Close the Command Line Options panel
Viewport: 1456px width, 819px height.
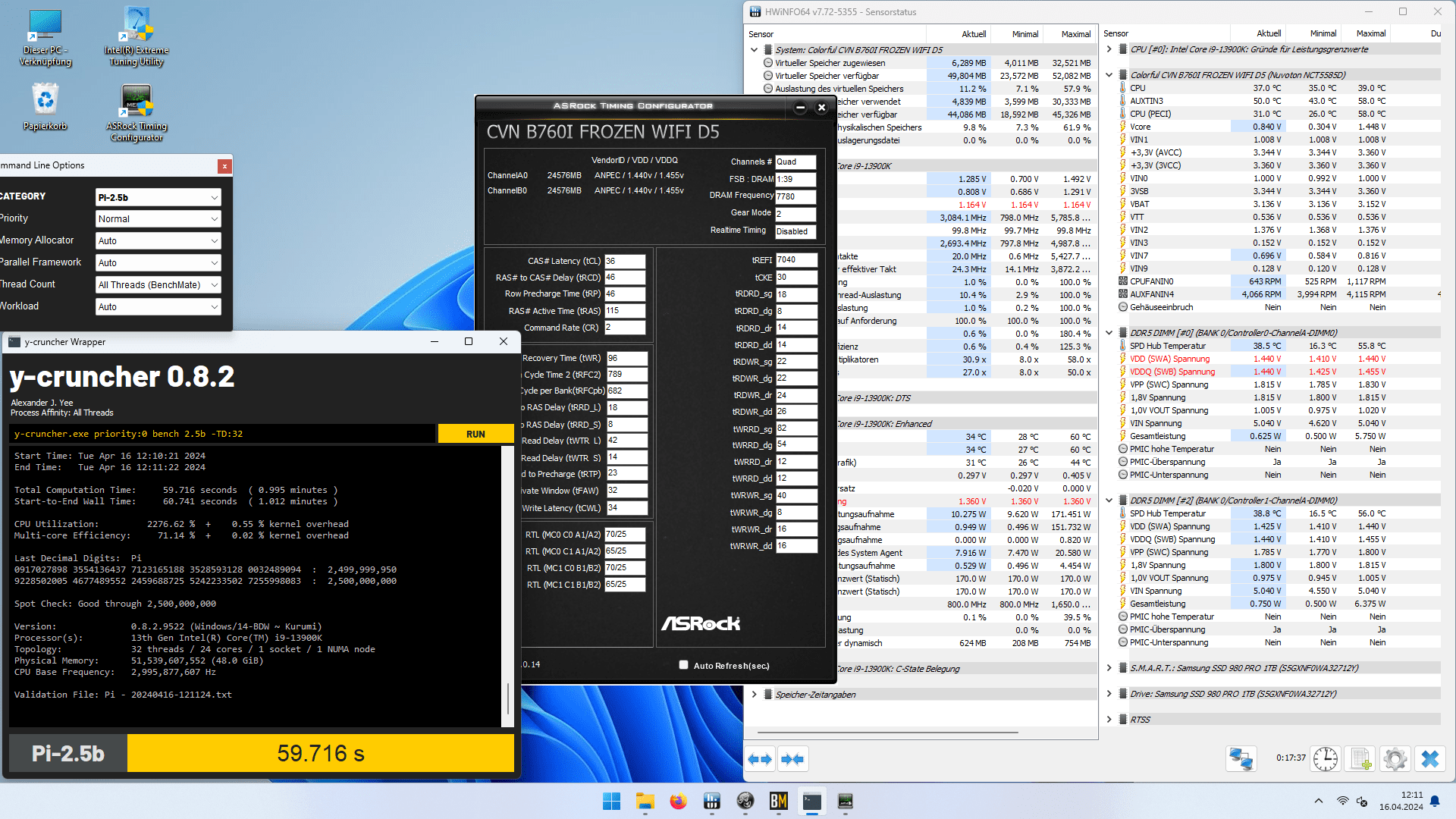[x=224, y=166]
